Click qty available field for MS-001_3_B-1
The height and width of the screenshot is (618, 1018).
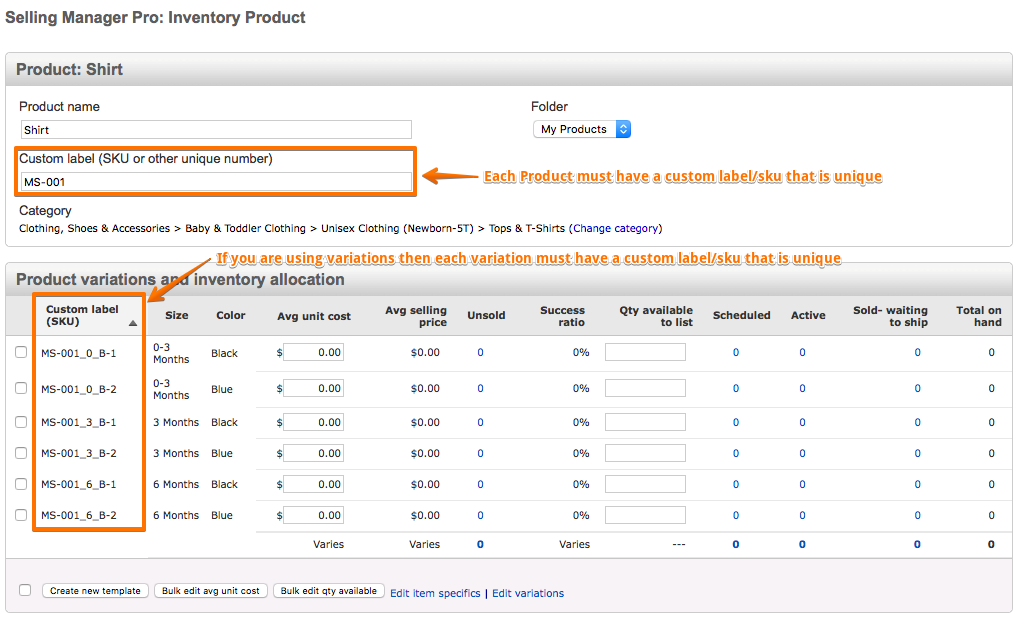[645, 422]
